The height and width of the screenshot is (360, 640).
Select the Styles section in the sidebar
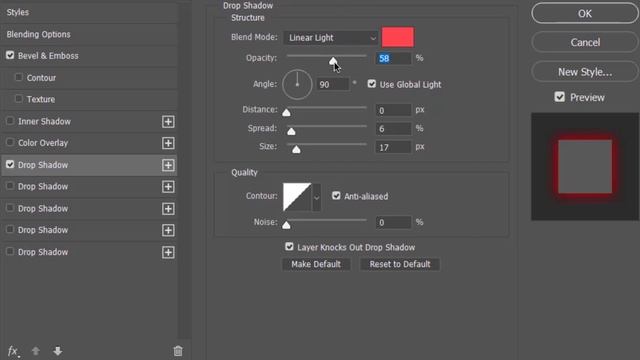click(x=18, y=12)
